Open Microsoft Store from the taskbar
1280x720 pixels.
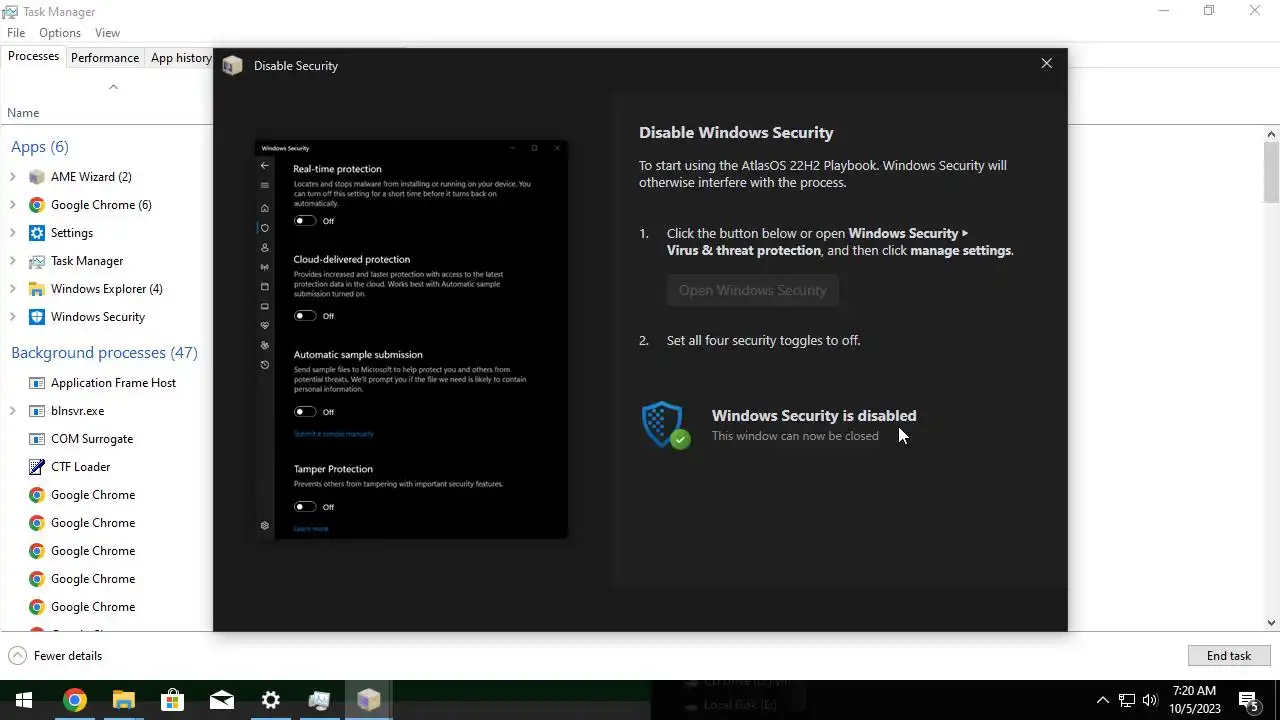click(172, 700)
